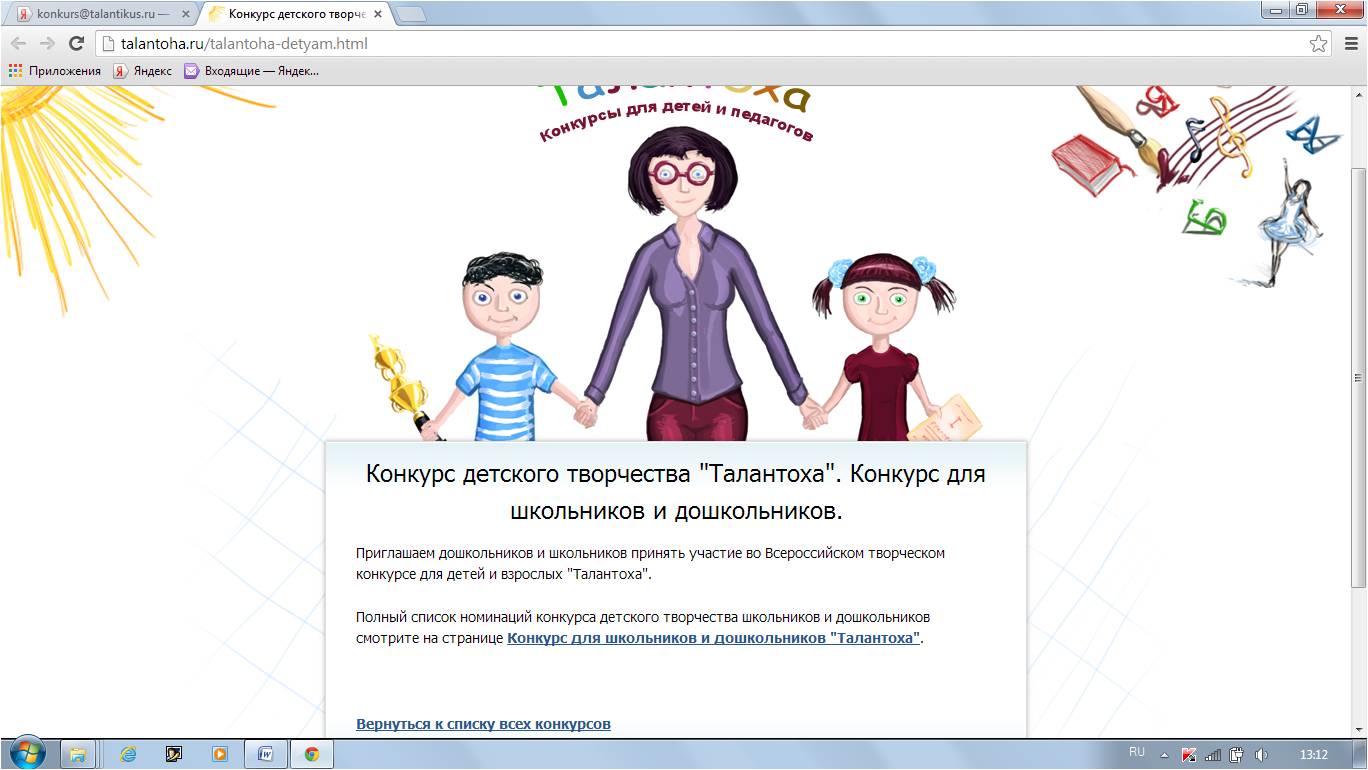Reload the current page
The image size is (1368, 770).
pyautogui.click(x=76, y=44)
